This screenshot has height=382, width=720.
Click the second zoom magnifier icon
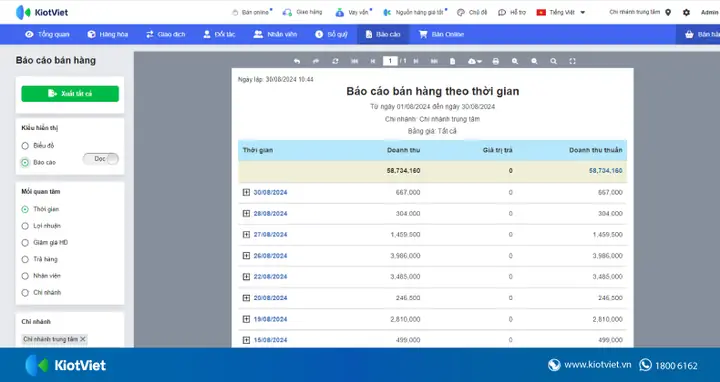[x=534, y=61]
